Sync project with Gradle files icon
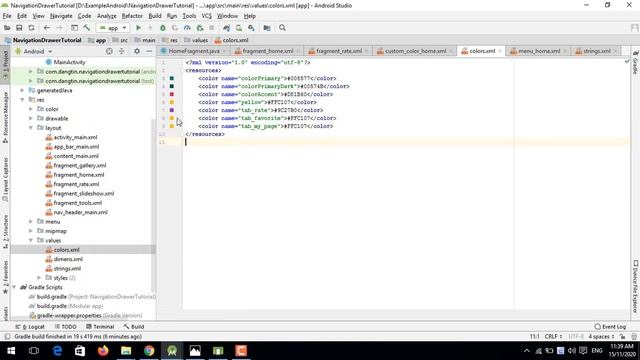 pos(227,28)
